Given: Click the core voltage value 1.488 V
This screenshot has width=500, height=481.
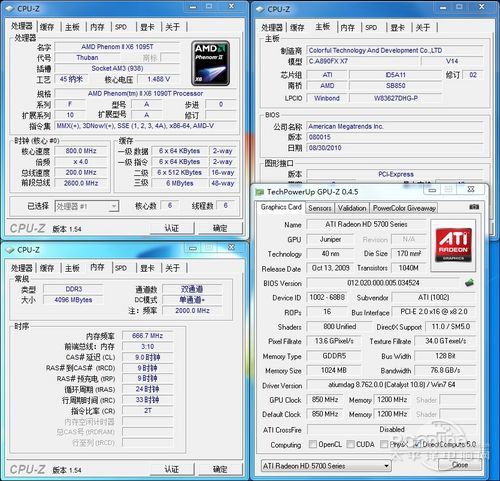Looking at the screenshot, I should [159, 79].
